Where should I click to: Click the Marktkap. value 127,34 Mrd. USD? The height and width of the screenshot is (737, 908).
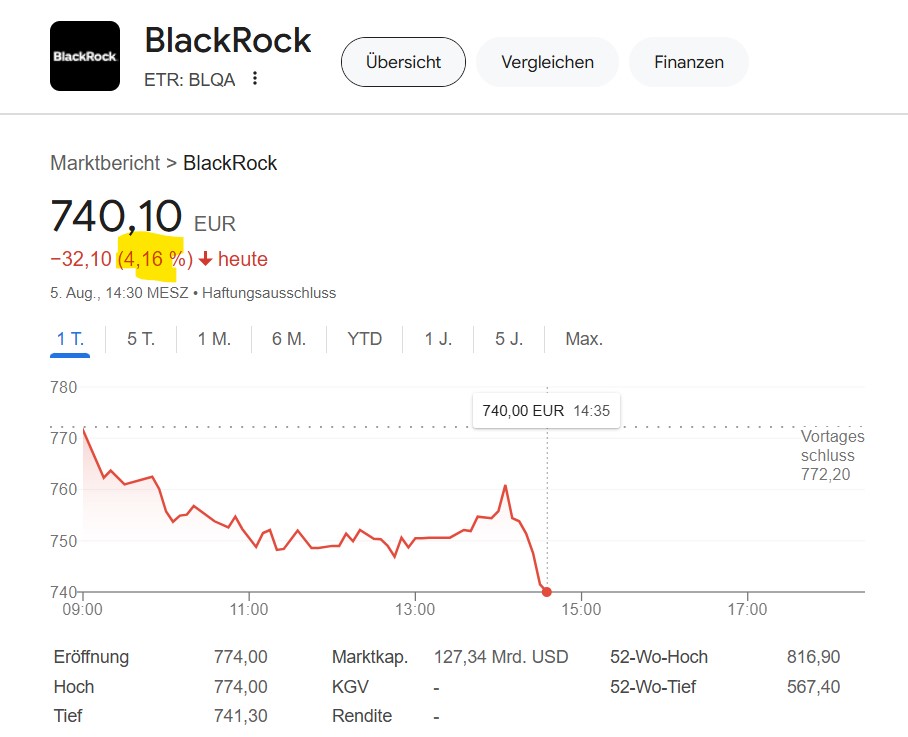[501, 657]
